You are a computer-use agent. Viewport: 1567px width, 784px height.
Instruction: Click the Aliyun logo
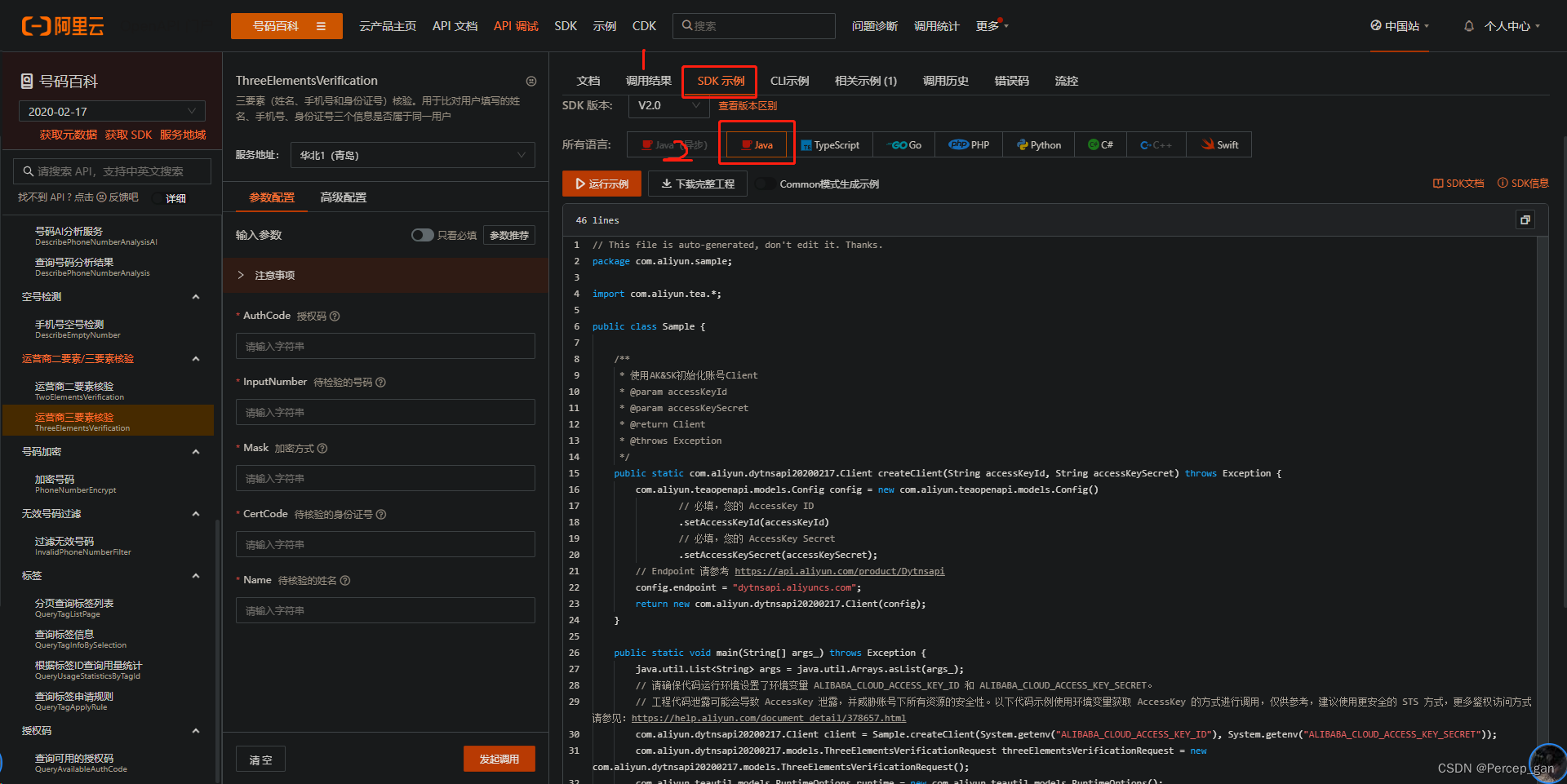click(63, 26)
